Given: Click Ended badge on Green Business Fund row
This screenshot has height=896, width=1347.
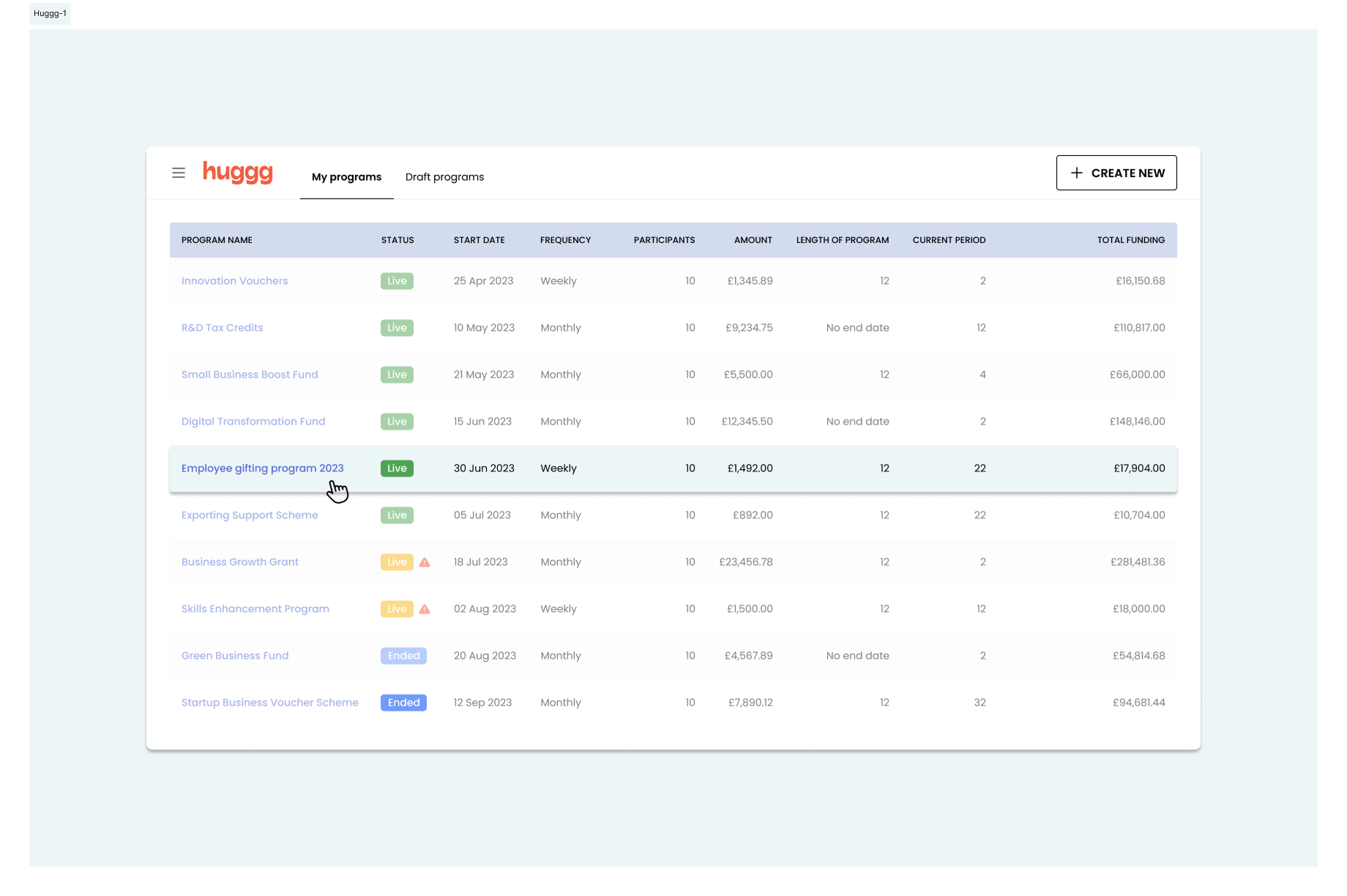Looking at the screenshot, I should coord(403,656).
